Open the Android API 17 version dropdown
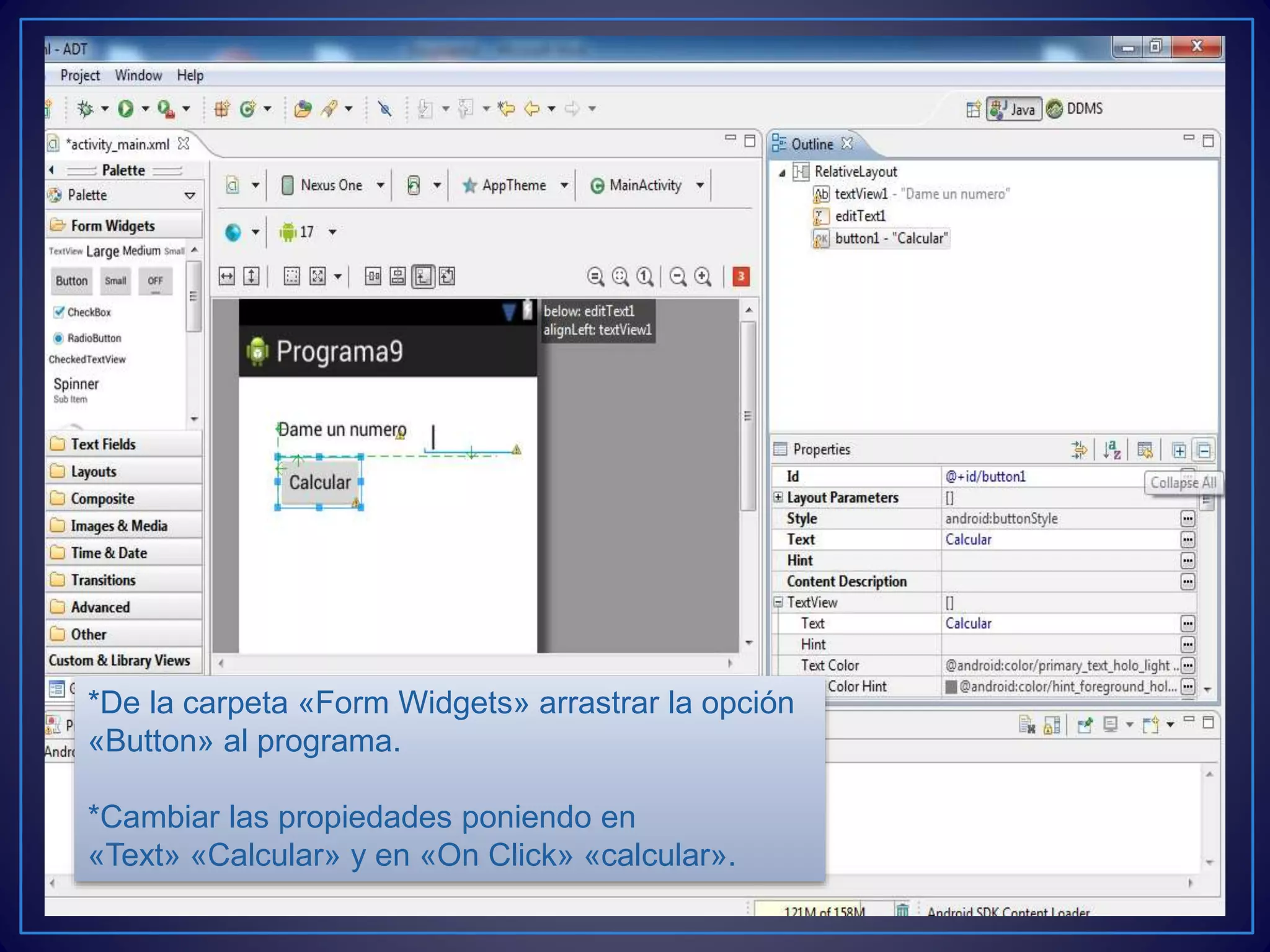Image resolution: width=1270 pixels, height=952 pixels. coord(332,232)
